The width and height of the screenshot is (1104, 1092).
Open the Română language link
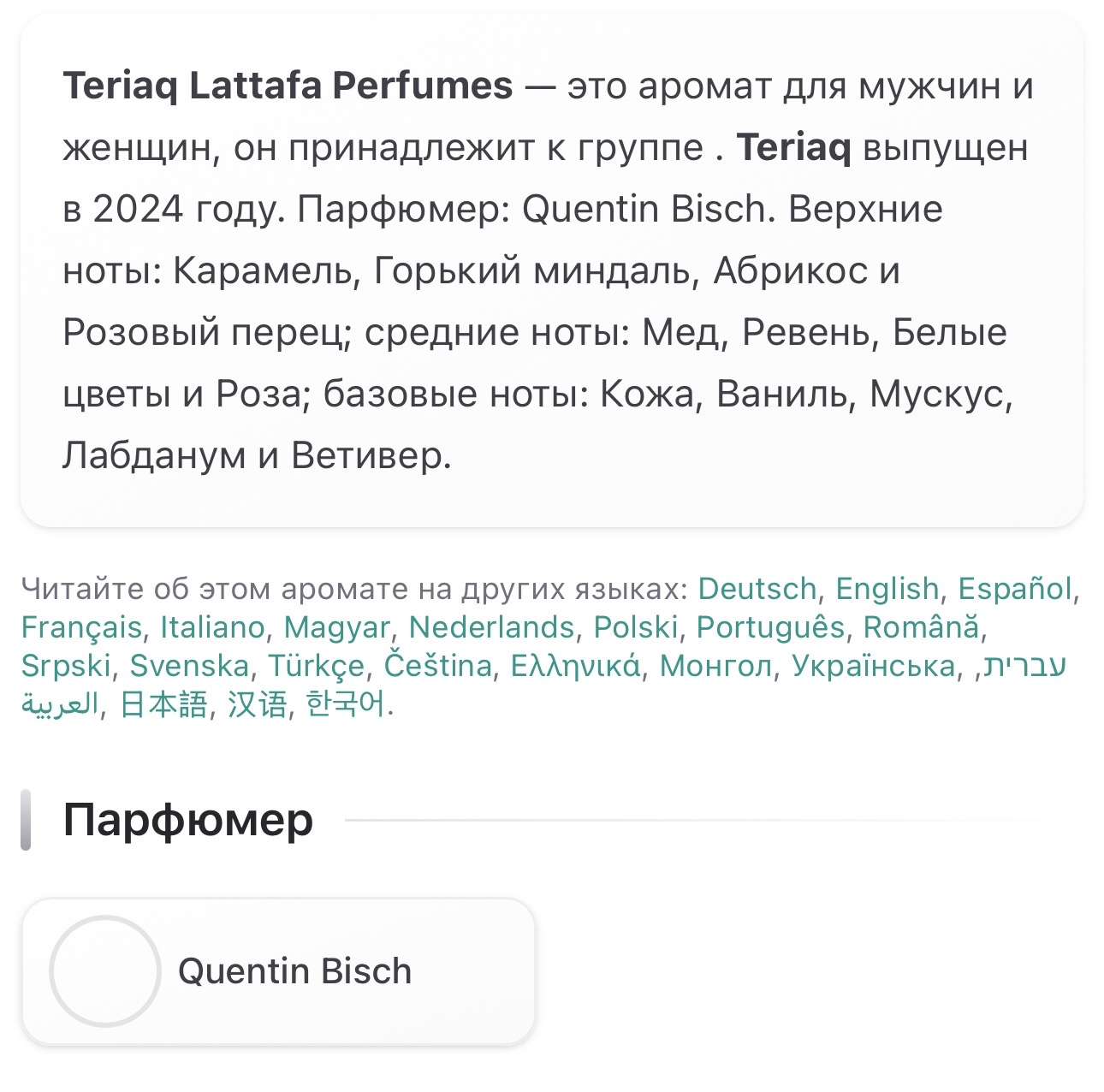[922, 627]
